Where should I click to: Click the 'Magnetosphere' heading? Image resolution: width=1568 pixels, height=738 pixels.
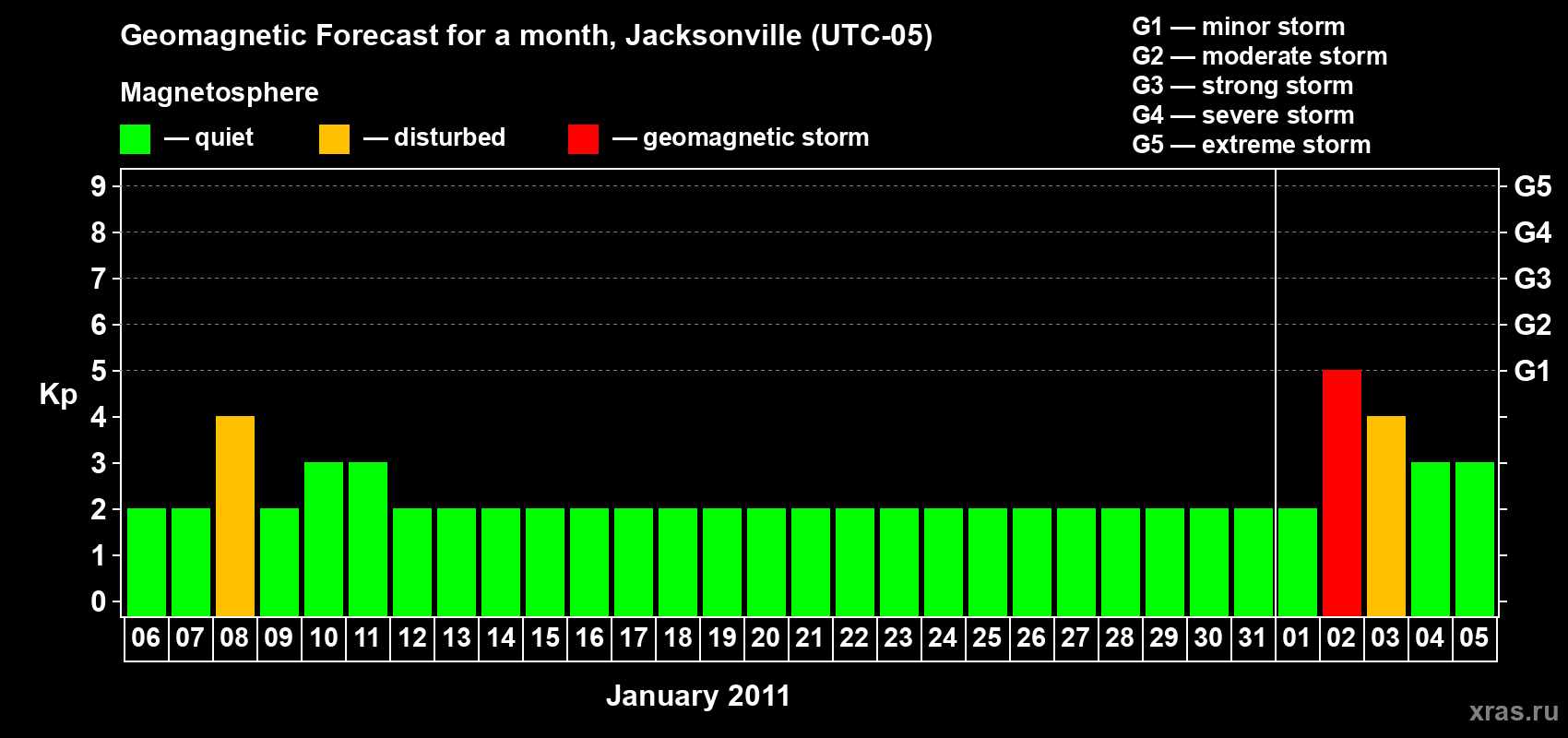click(220, 92)
